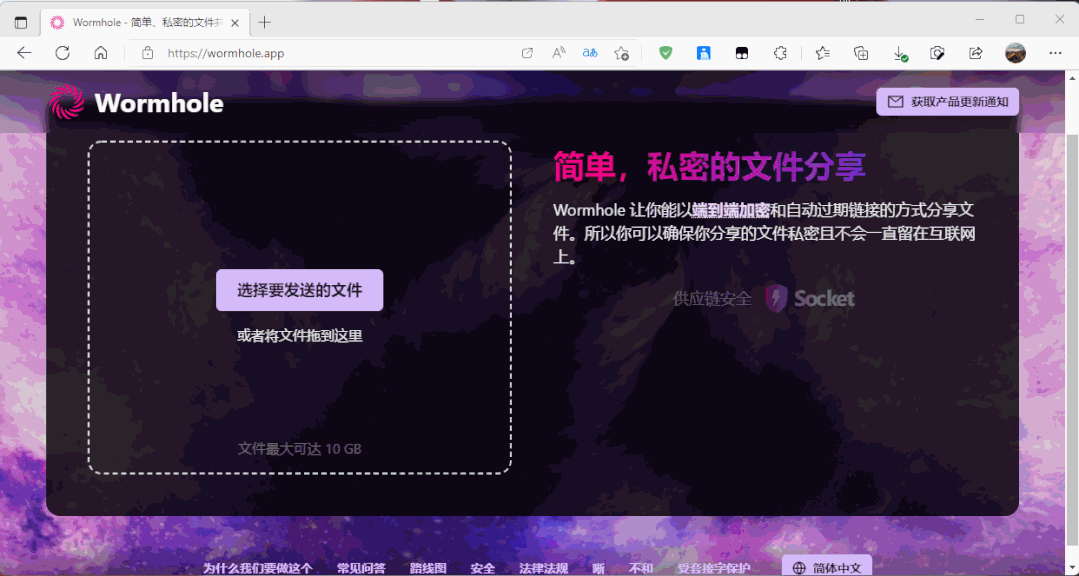Open the Collections panel
This screenshot has height=576, width=1079.
pos(861,53)
